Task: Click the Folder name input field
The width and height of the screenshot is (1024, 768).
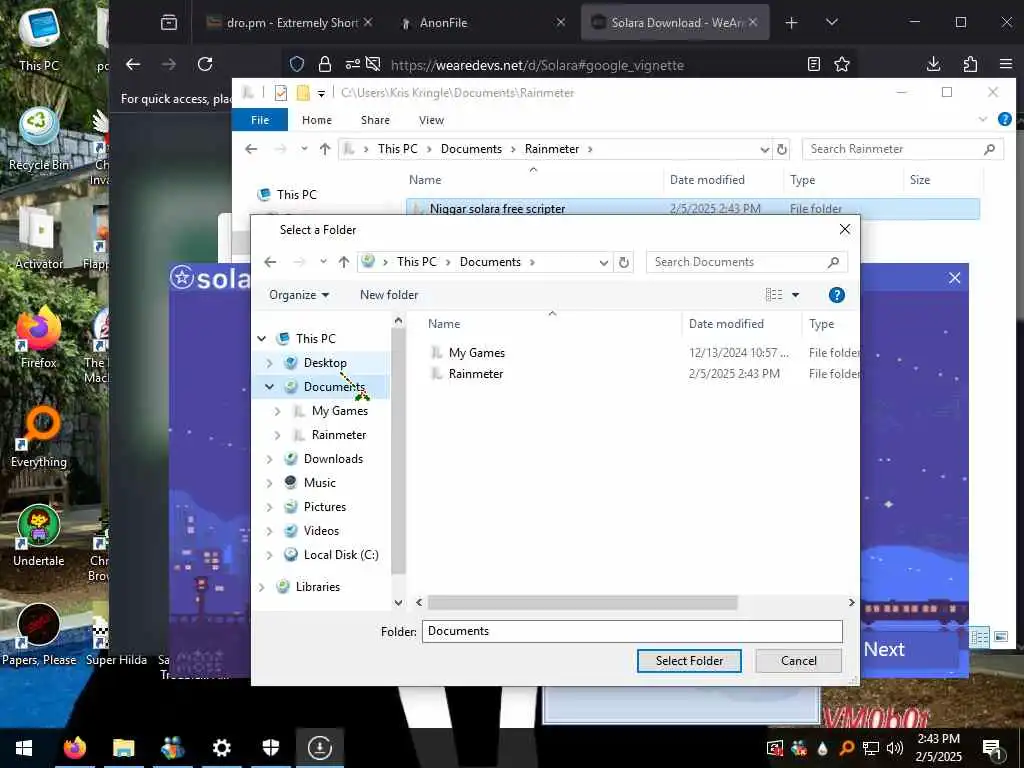Action: [632, 631]
